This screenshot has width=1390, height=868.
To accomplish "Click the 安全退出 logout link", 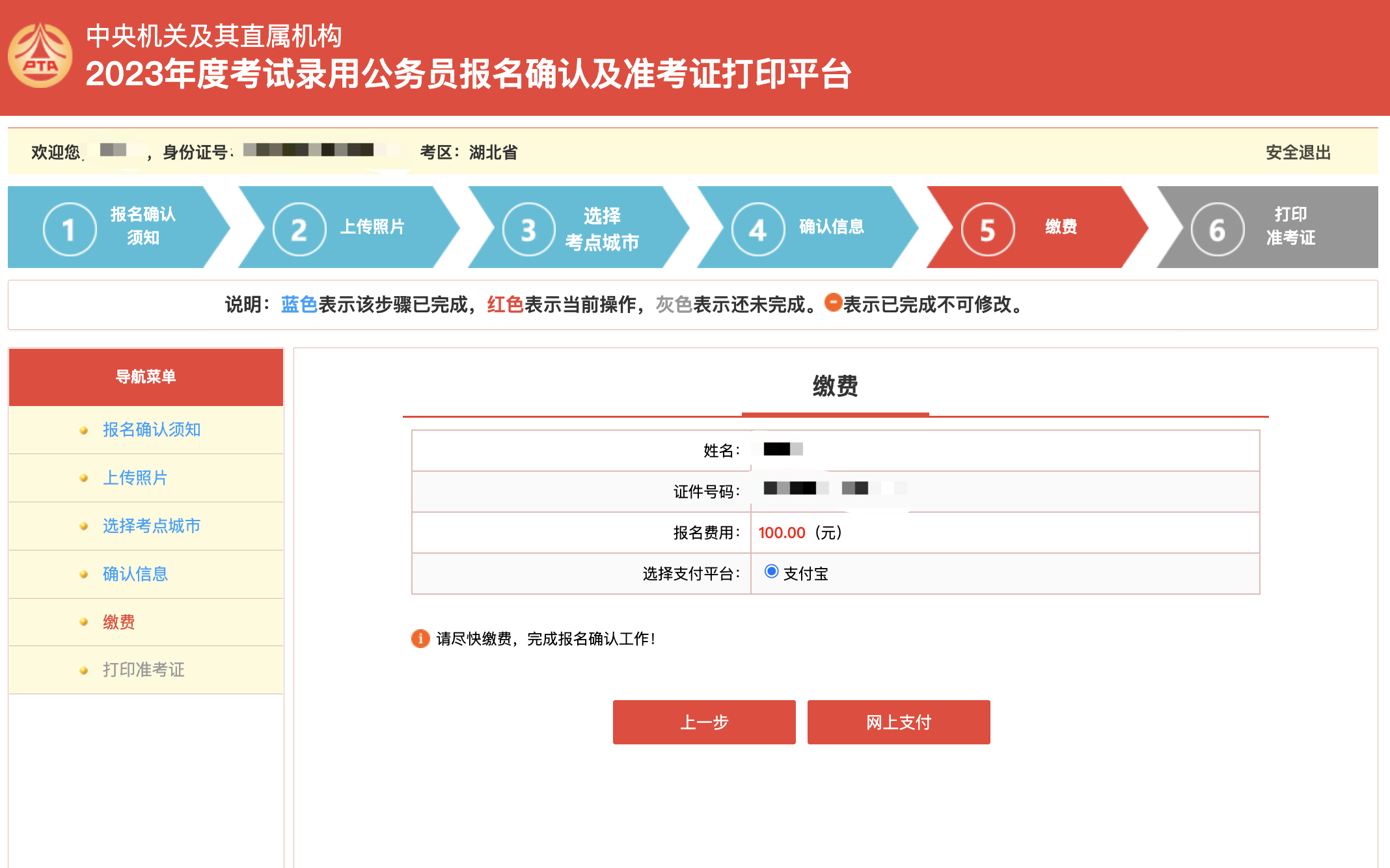I will pos(1298,152).
